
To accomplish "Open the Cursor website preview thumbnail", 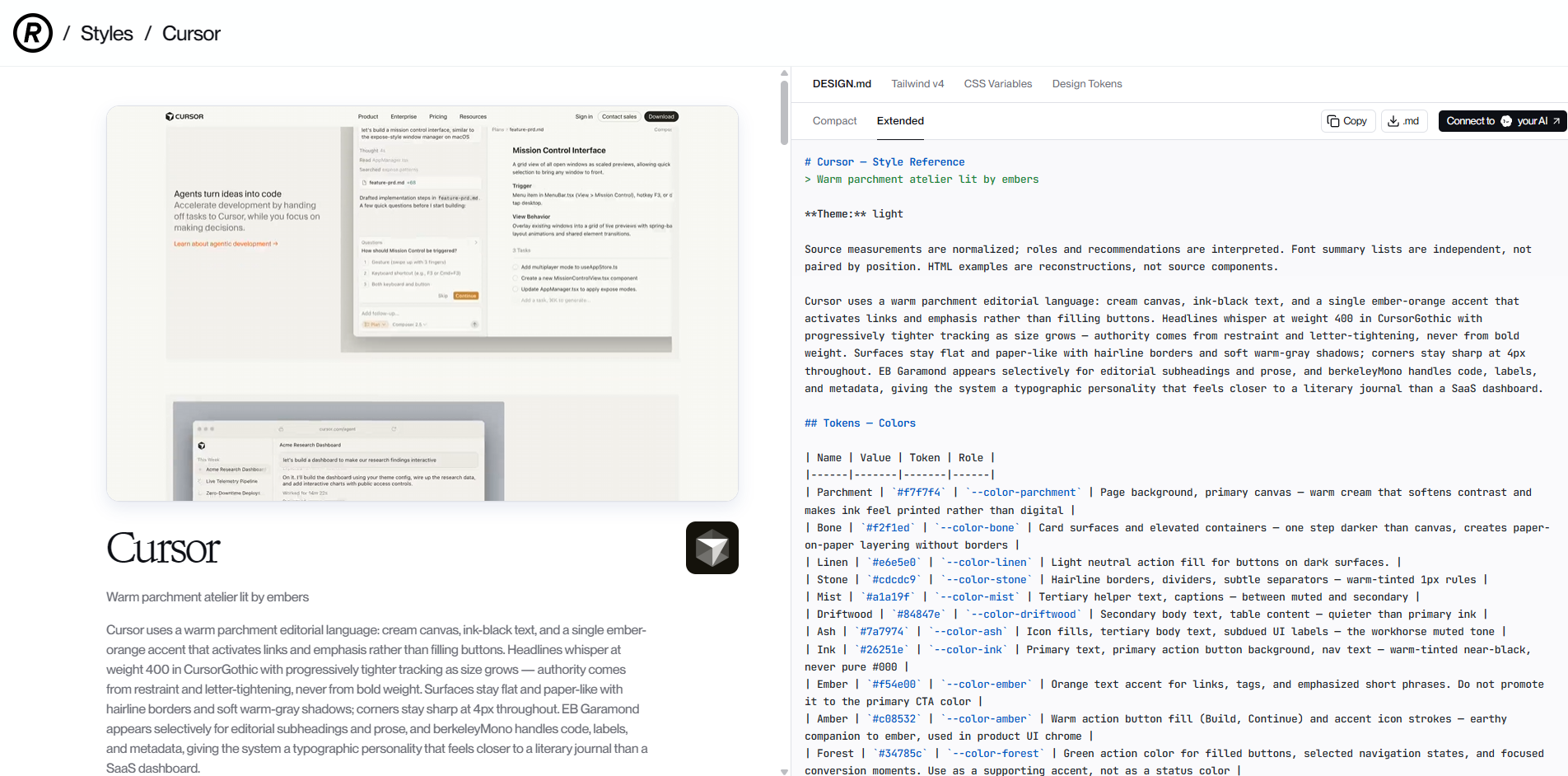I will 422,303.
